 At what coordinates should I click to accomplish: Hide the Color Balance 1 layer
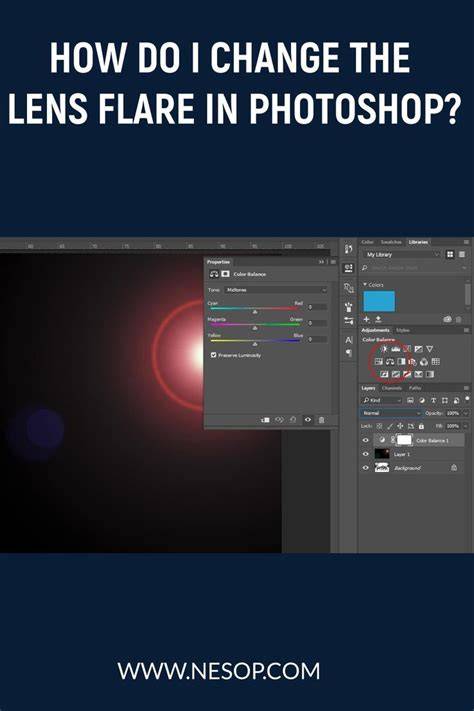[366, 440]
